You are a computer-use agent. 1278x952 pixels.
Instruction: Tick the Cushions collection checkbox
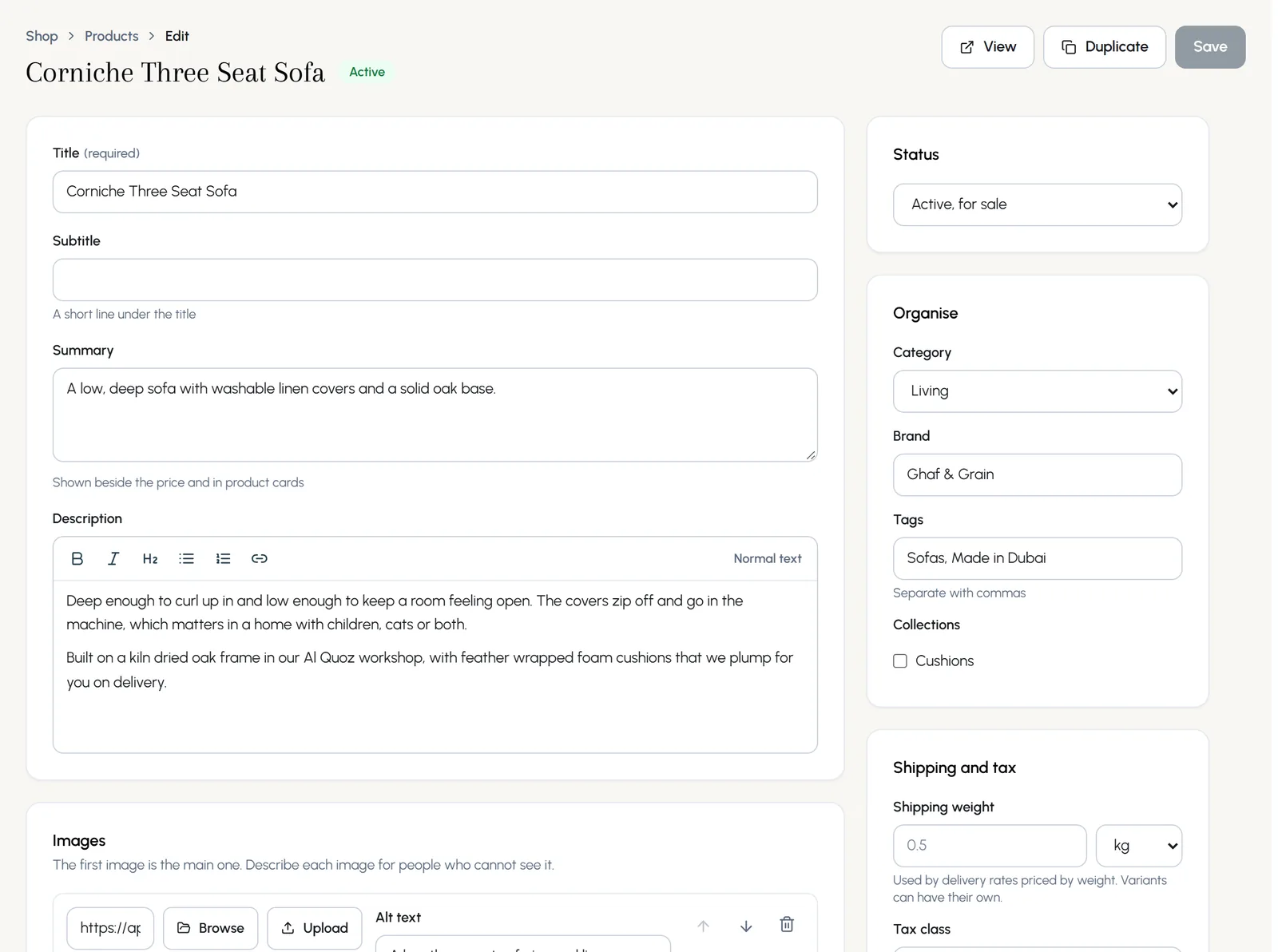(x=900, y=661)
